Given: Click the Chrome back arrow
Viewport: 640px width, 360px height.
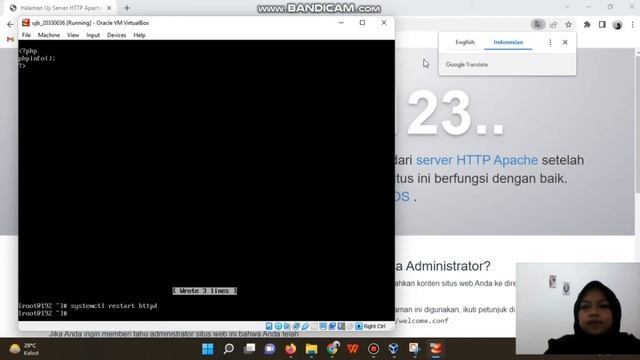Looking at the screenshot, I should pyautogui.click(x=10, y=24).
